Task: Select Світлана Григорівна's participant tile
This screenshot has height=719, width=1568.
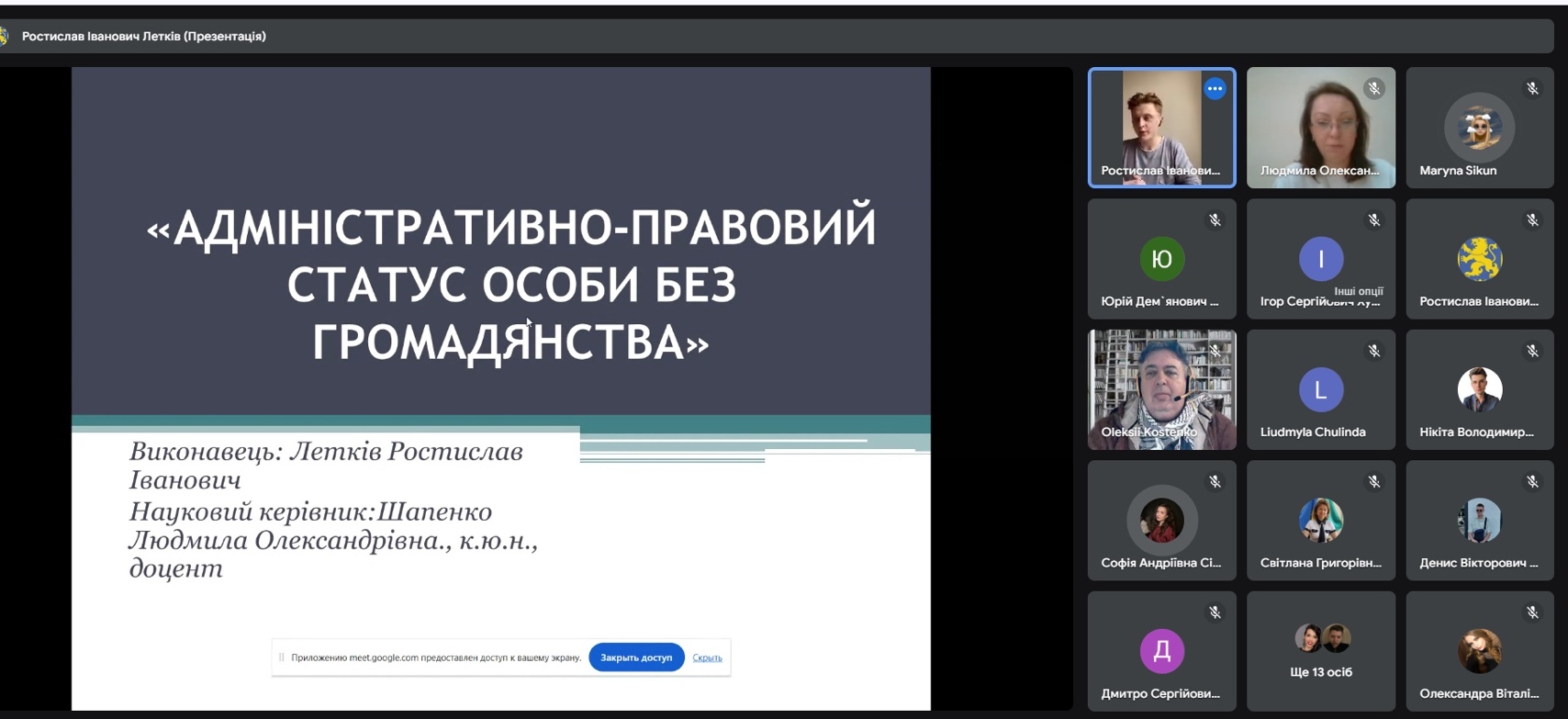Action: [1320, 521]
